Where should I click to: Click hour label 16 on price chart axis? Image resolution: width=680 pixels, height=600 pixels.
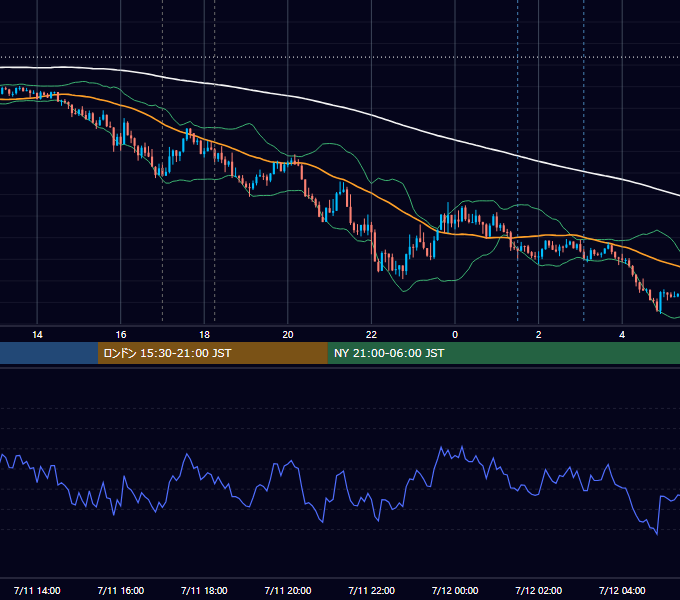pos(121,335)
